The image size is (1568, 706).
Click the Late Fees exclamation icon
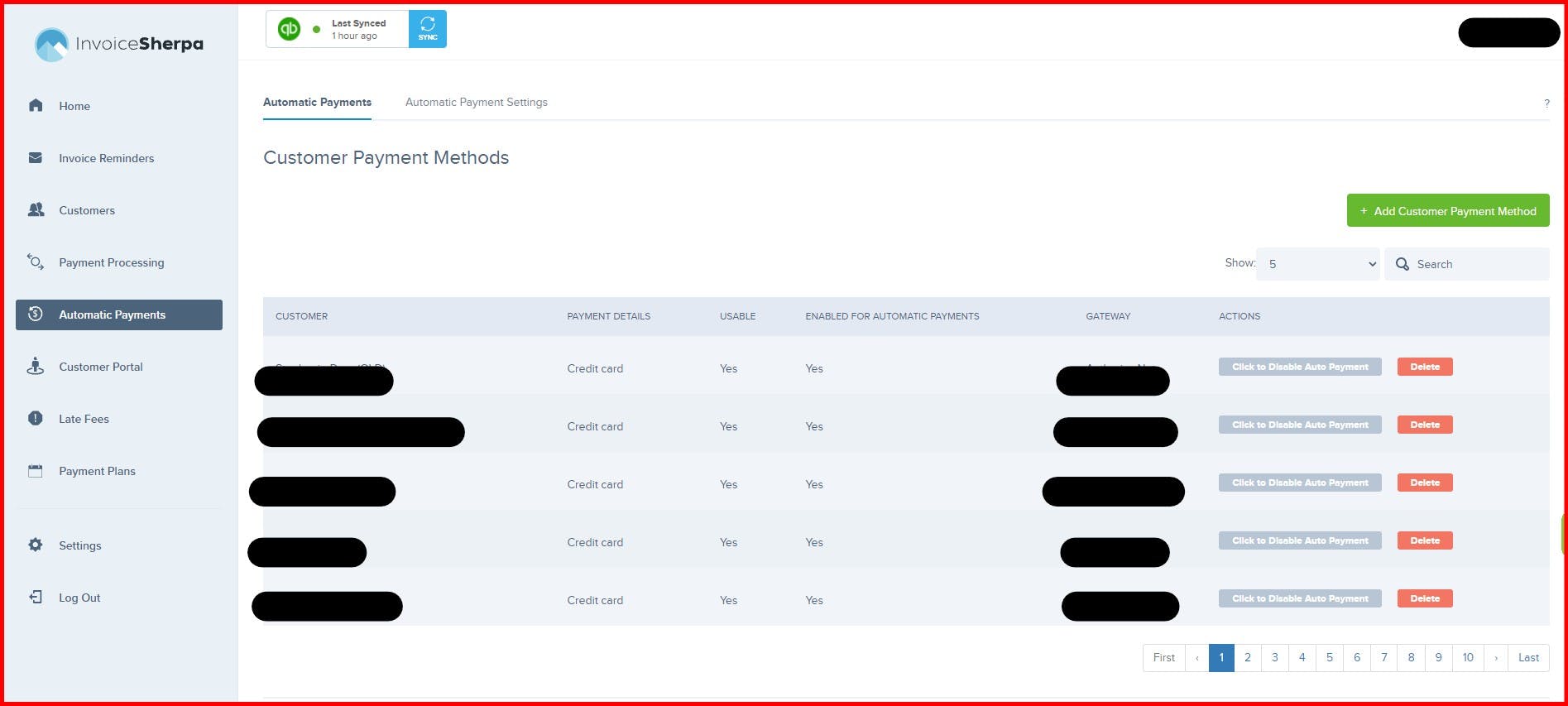36,418
